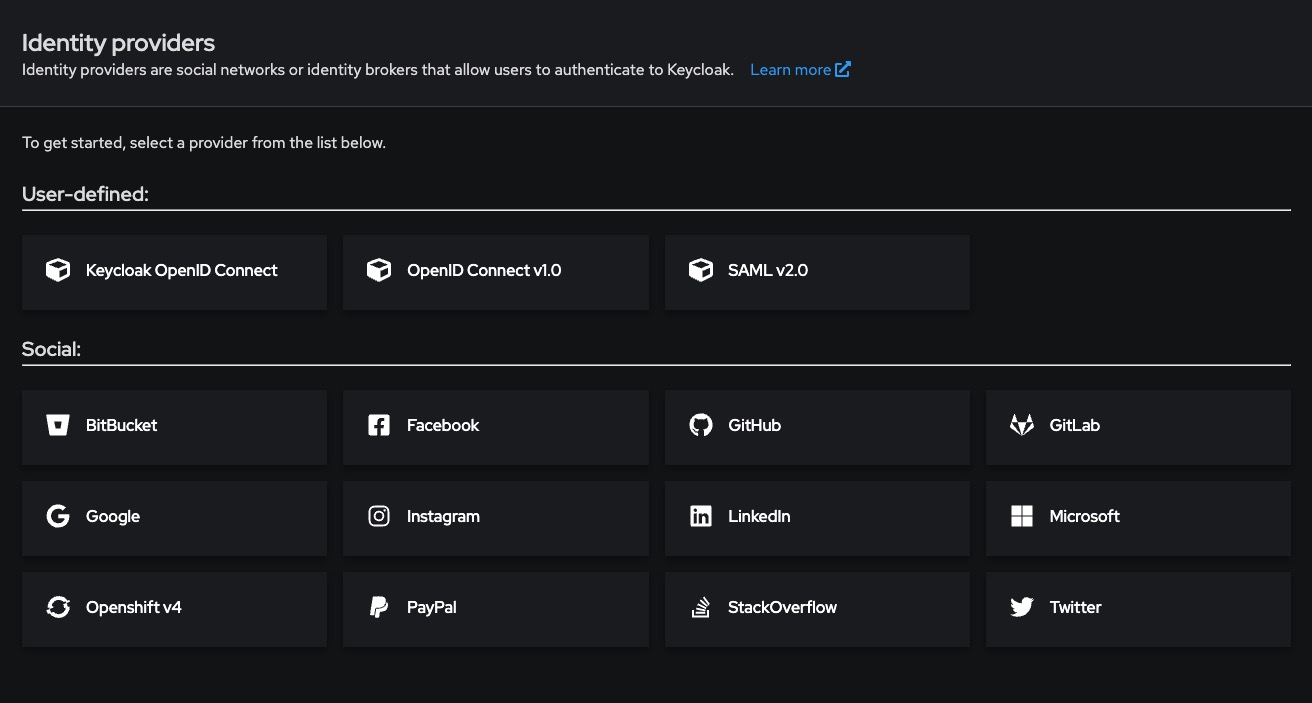The image size is (1312, 703).
Task: Click the Twitter bird icon
Action: pos(1021,607)
